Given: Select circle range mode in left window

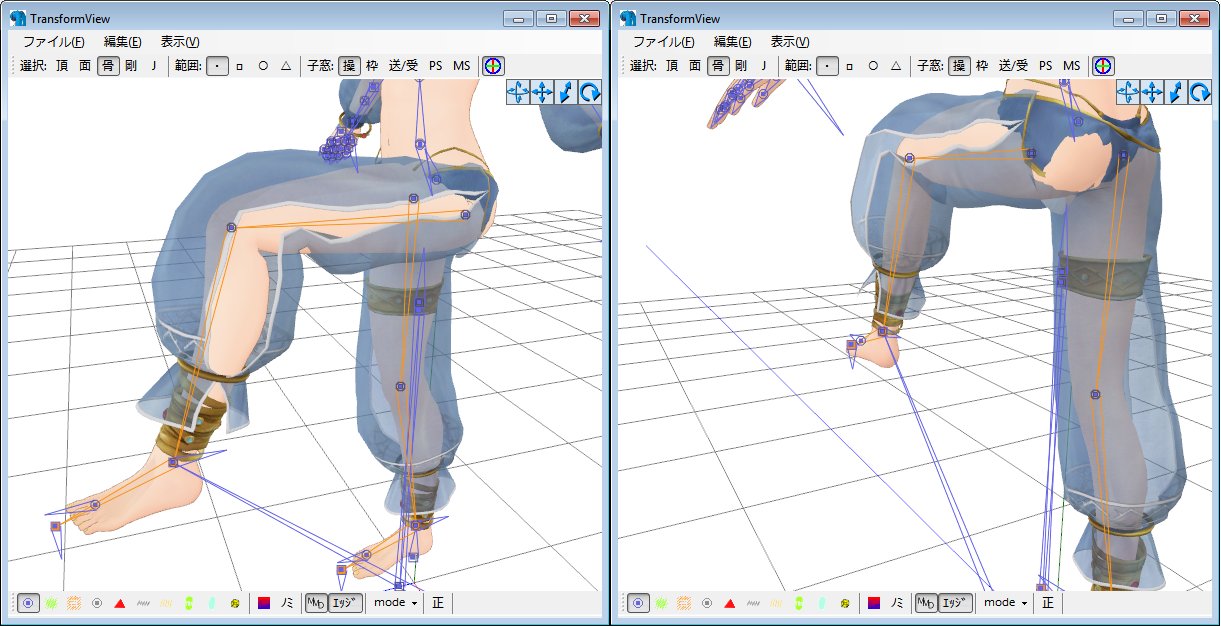Looking at the screenshot, I should tap(263, 66).
